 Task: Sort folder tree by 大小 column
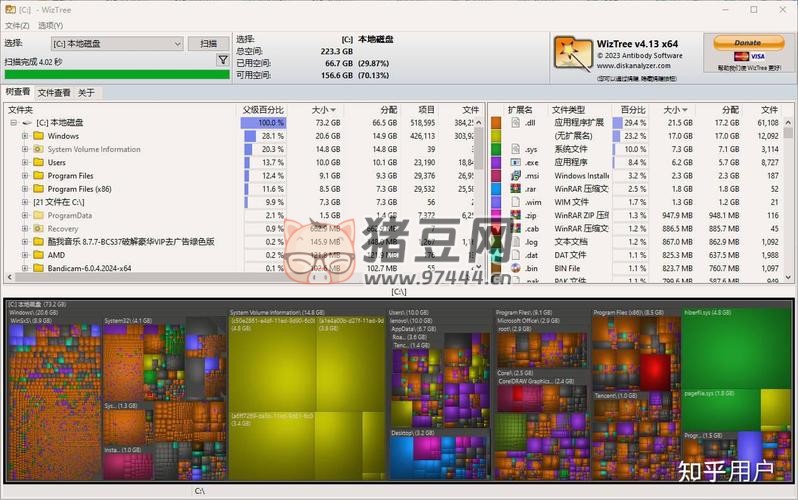pyautogui.click(x=323, y=109)
